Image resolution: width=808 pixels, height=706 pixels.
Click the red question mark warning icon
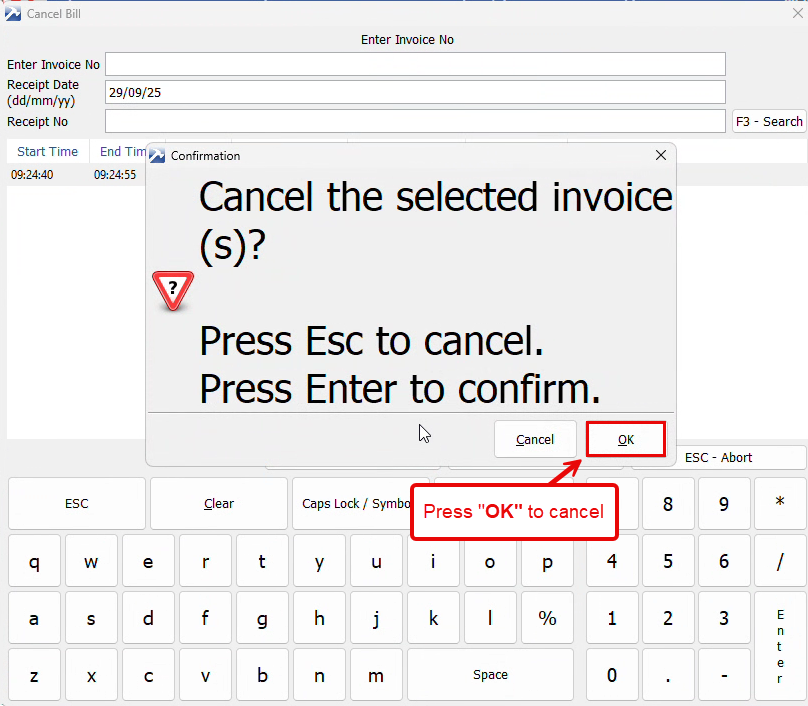click(173, 290)
